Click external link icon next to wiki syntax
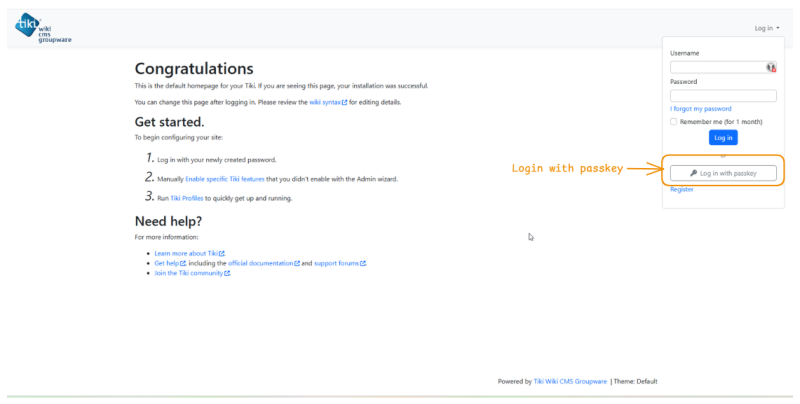Screen dimensions: 800x404 pos(344,103)
